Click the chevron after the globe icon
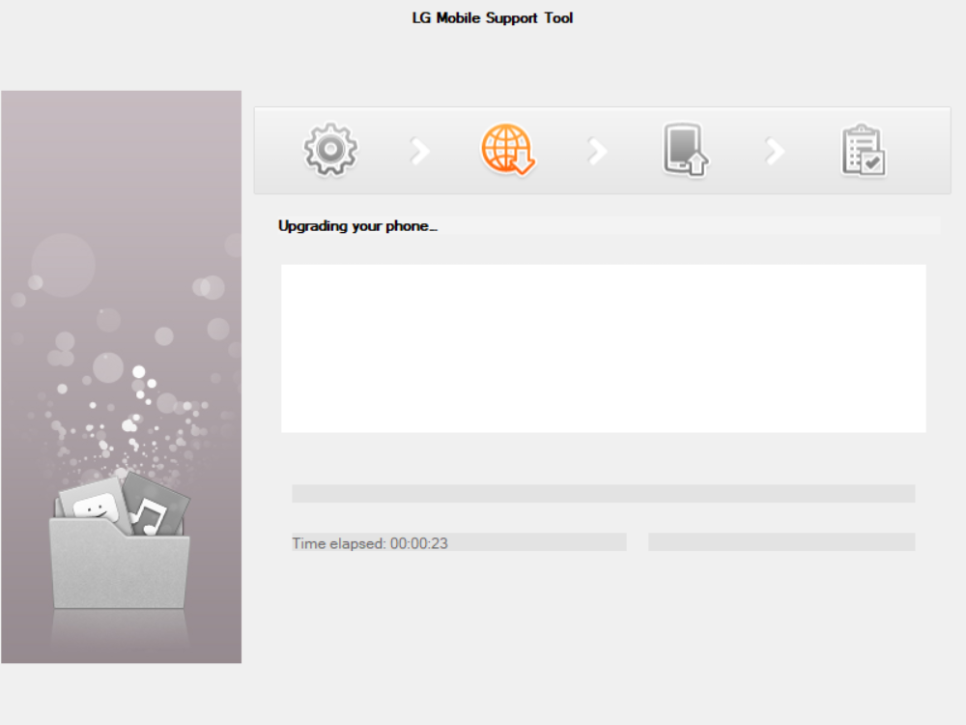Viewport: 966px width, 725px height. point(598,151)
